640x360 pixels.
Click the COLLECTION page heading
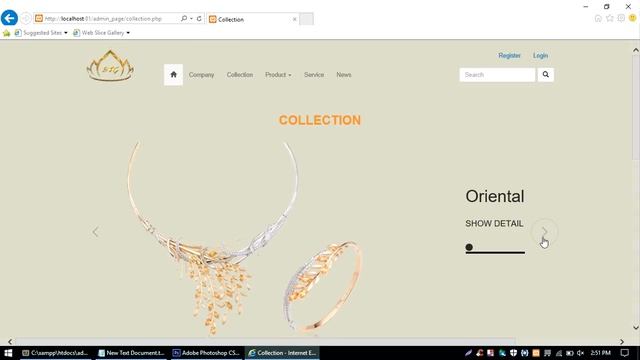click(x=320, y=120)
